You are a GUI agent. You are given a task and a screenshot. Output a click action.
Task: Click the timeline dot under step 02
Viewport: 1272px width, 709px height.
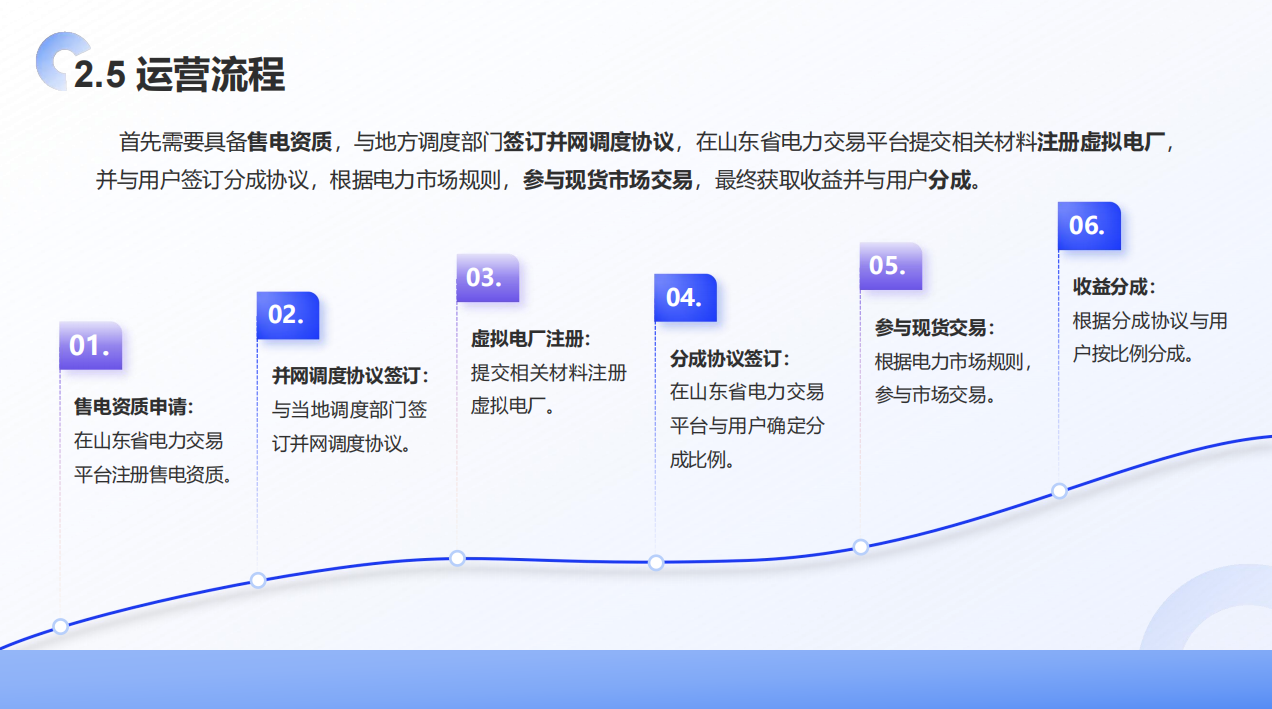tap(258, 580)
